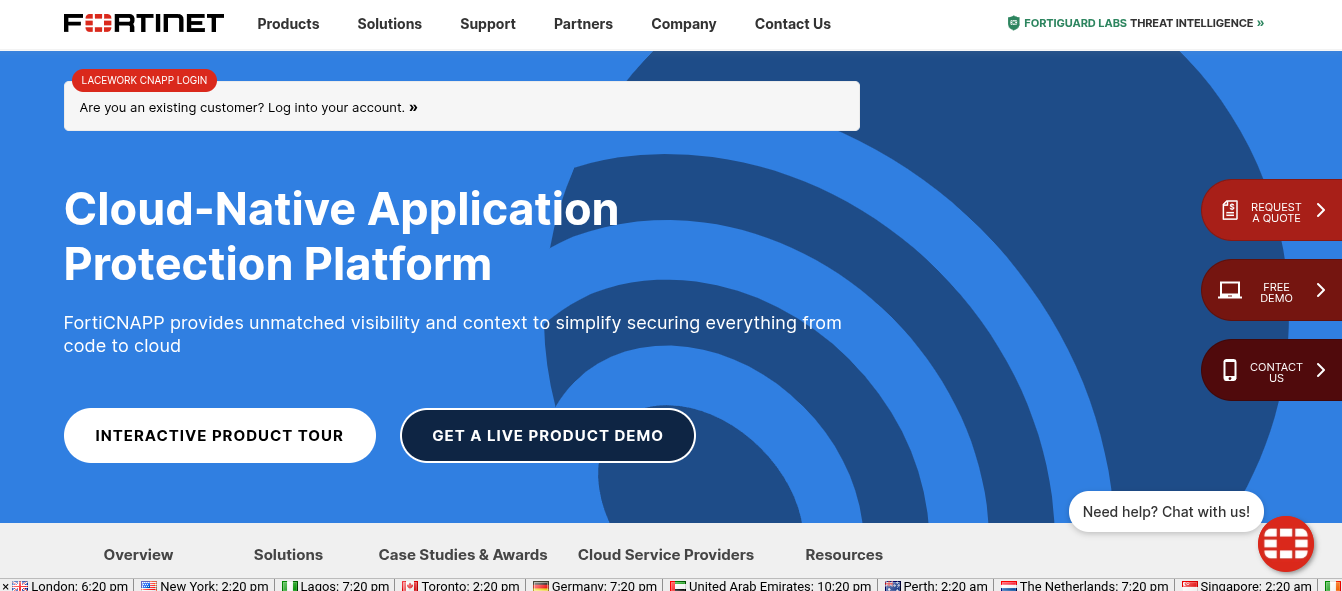Expand the side Contact Us chevron

pyautogui.click(x=1321, y=370)
